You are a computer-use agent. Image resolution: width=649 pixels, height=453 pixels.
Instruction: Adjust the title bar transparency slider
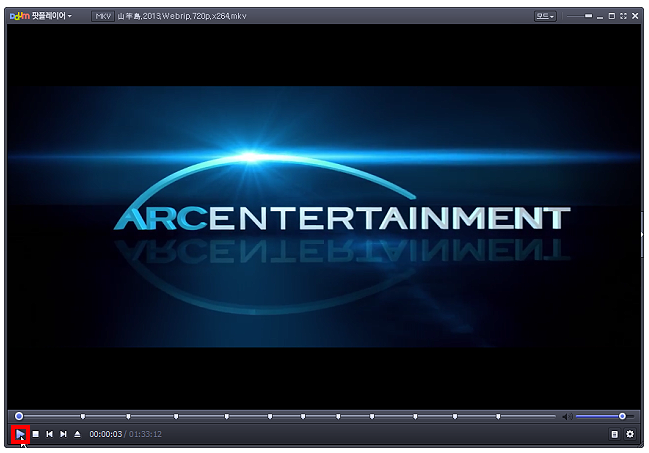[579, 16]
